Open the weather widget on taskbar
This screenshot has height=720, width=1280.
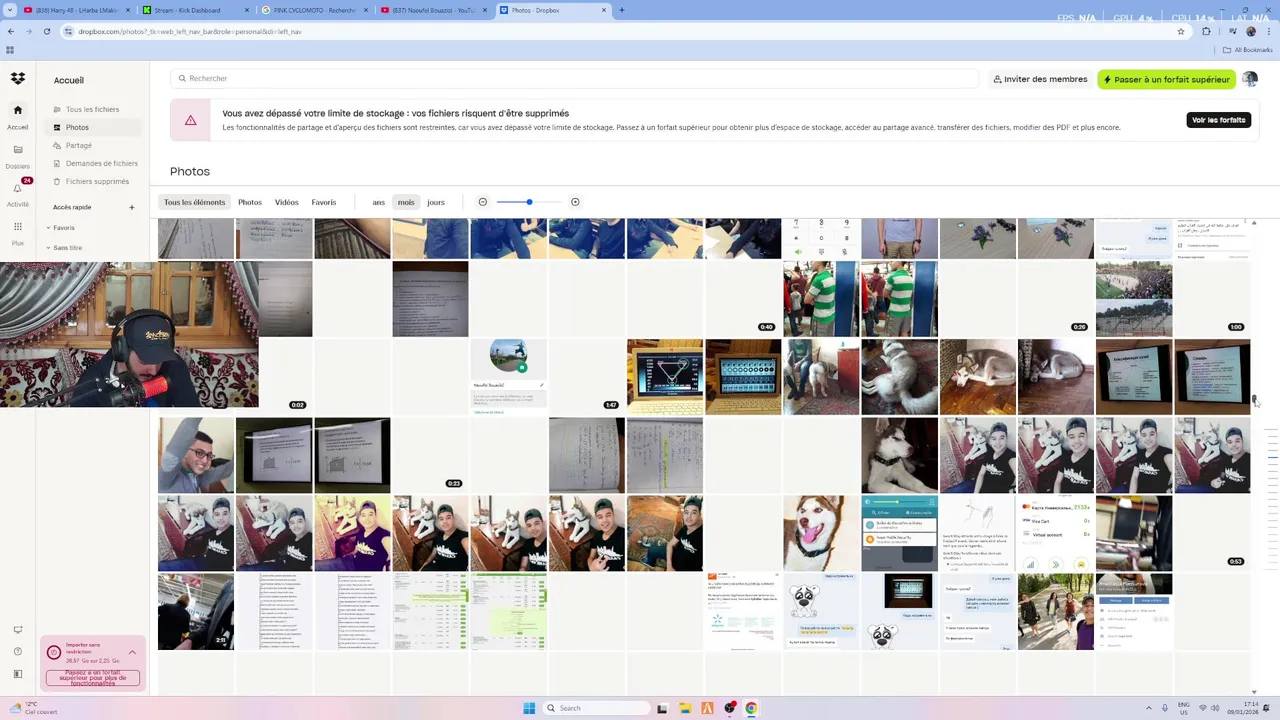click(33, 708)
